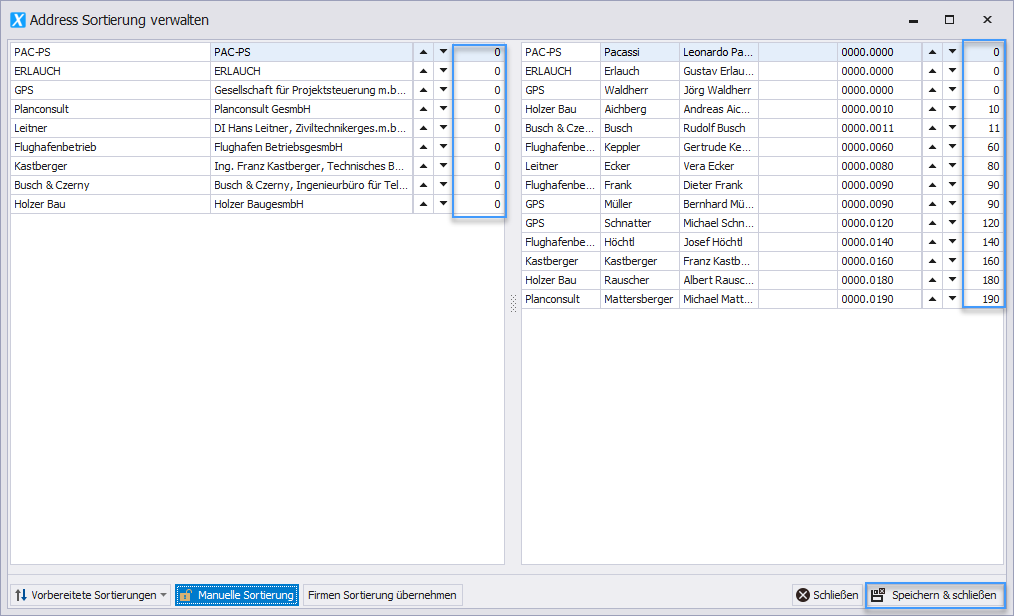Viewport: 1014px width, 616px height.
Task: Click down arrow for Schnatter contact row
Action: (952, 223)
